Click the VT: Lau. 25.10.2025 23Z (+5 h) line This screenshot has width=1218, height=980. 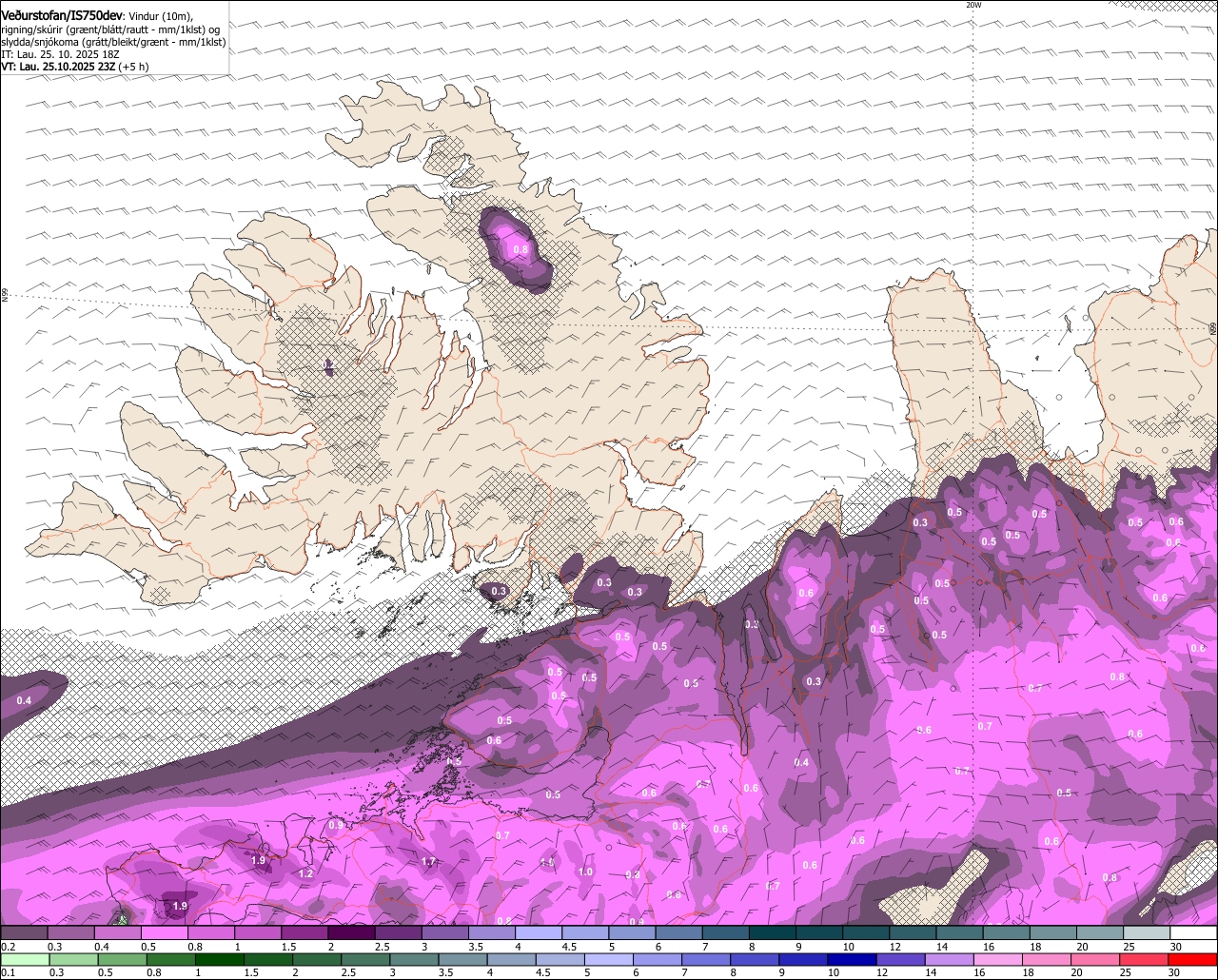75,67
